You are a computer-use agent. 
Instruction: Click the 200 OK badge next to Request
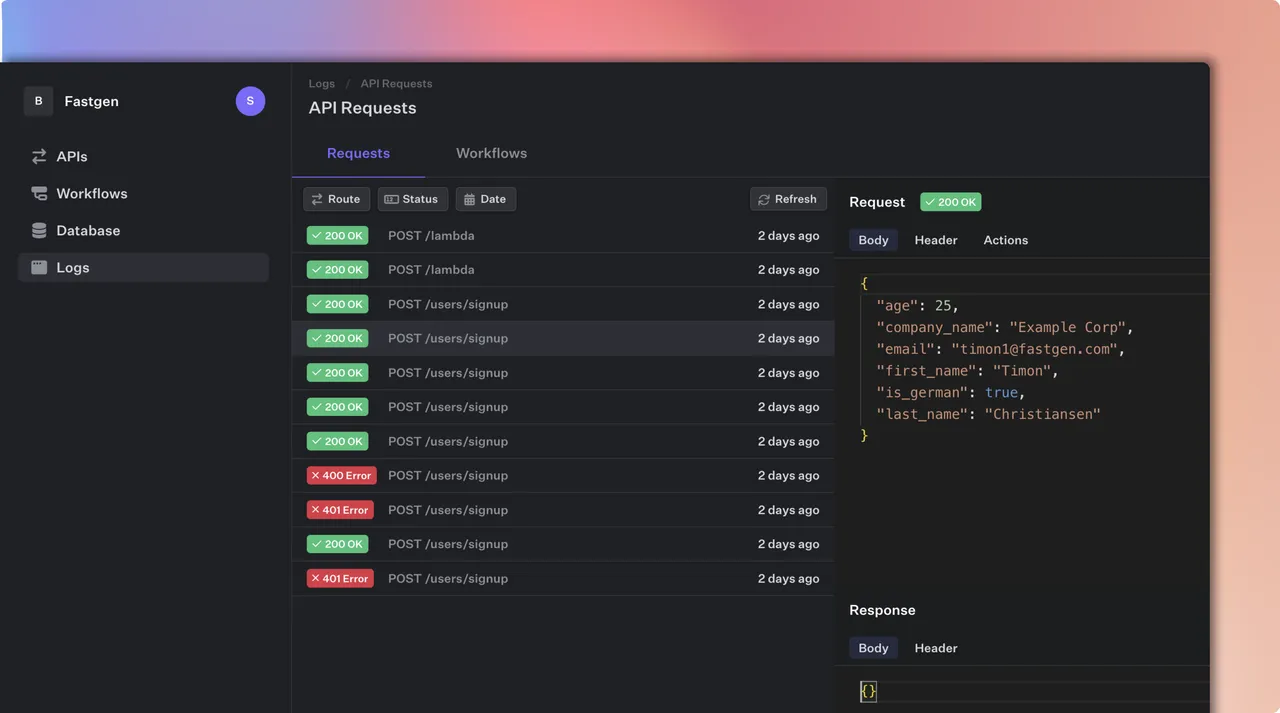click(x=950, y=202)
